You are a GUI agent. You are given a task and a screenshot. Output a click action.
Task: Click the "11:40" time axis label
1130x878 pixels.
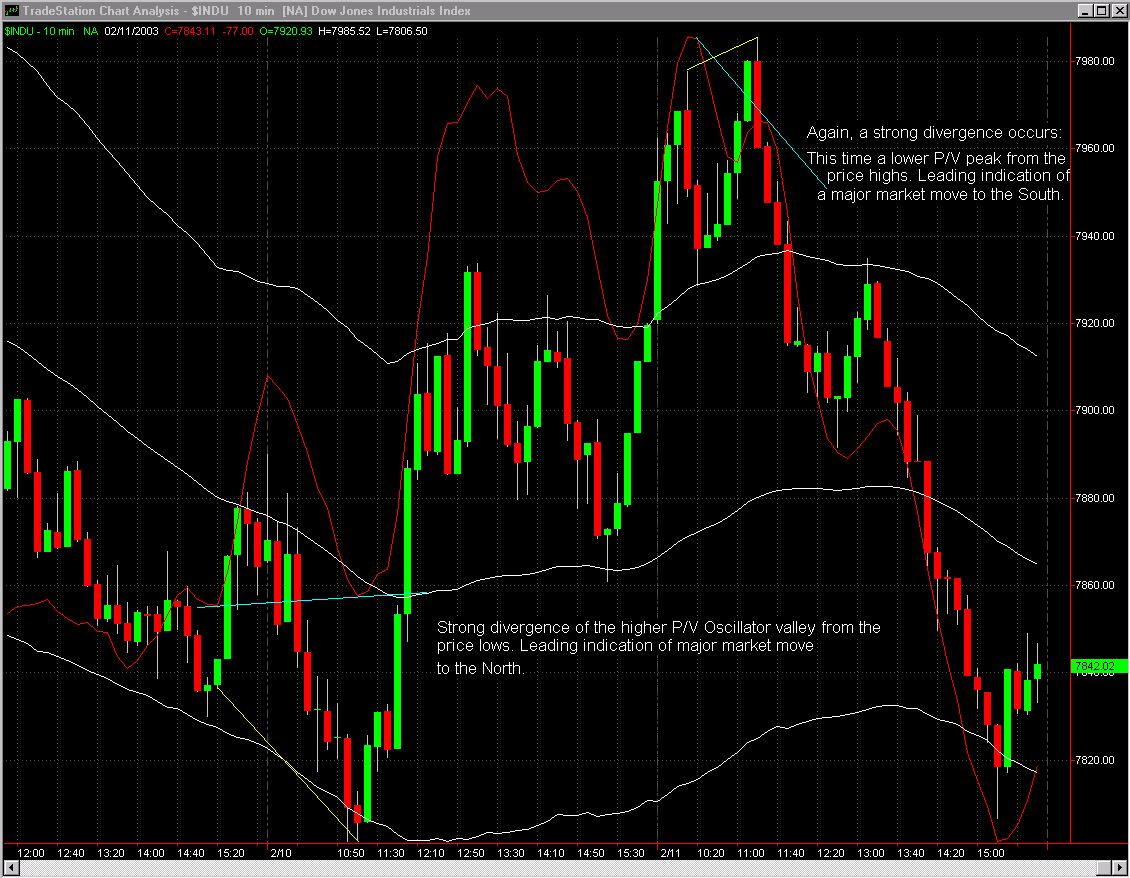[791, 853]
